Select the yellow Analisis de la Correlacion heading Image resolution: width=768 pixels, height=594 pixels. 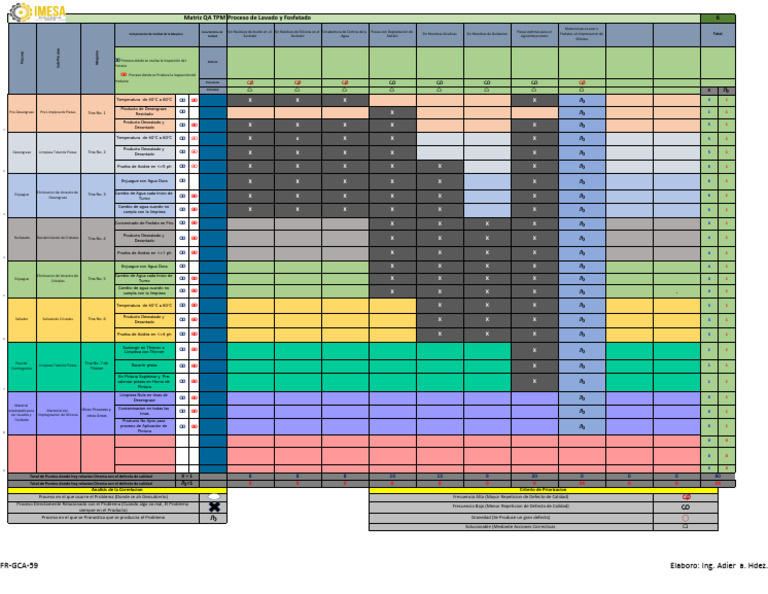click(117, 490)
